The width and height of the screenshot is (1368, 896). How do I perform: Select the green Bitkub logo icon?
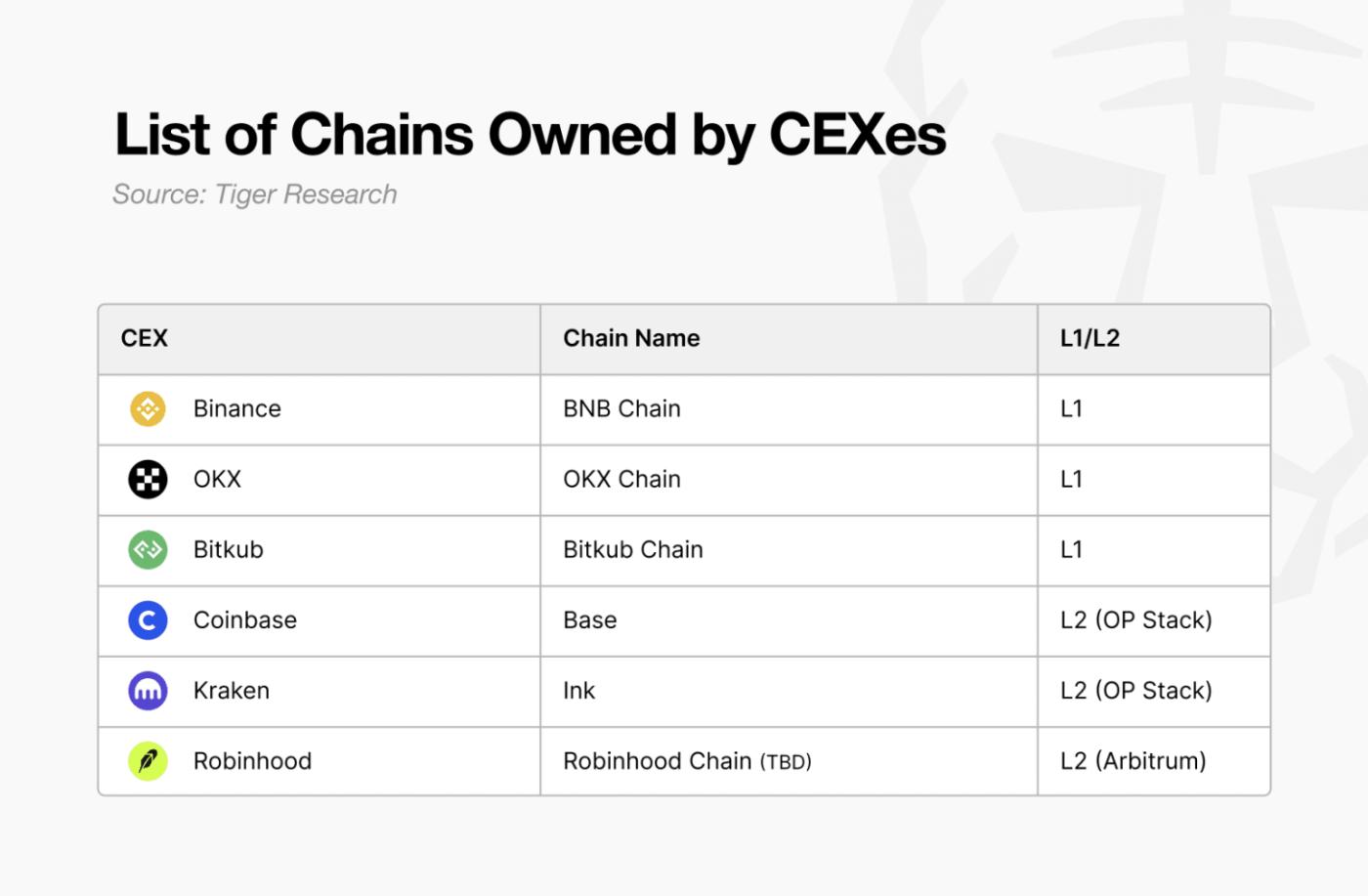coord(148,549)
